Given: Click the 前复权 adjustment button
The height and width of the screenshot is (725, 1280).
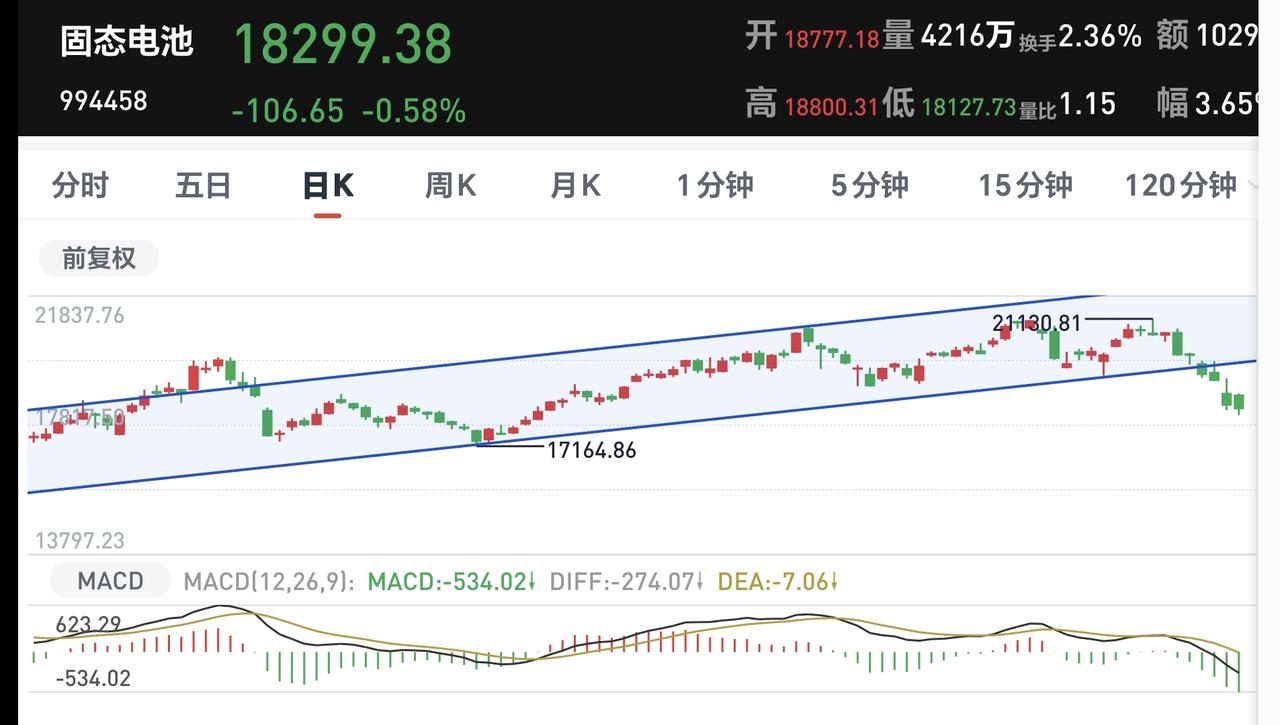Looking at the screenshot, I should (99, 258).
